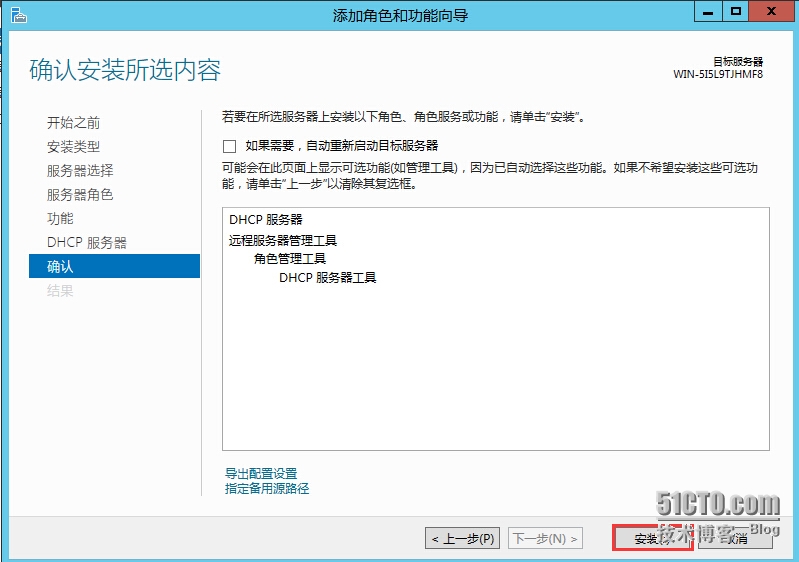Select the 远程服务器管理工具 list entry

coord(283,240)
